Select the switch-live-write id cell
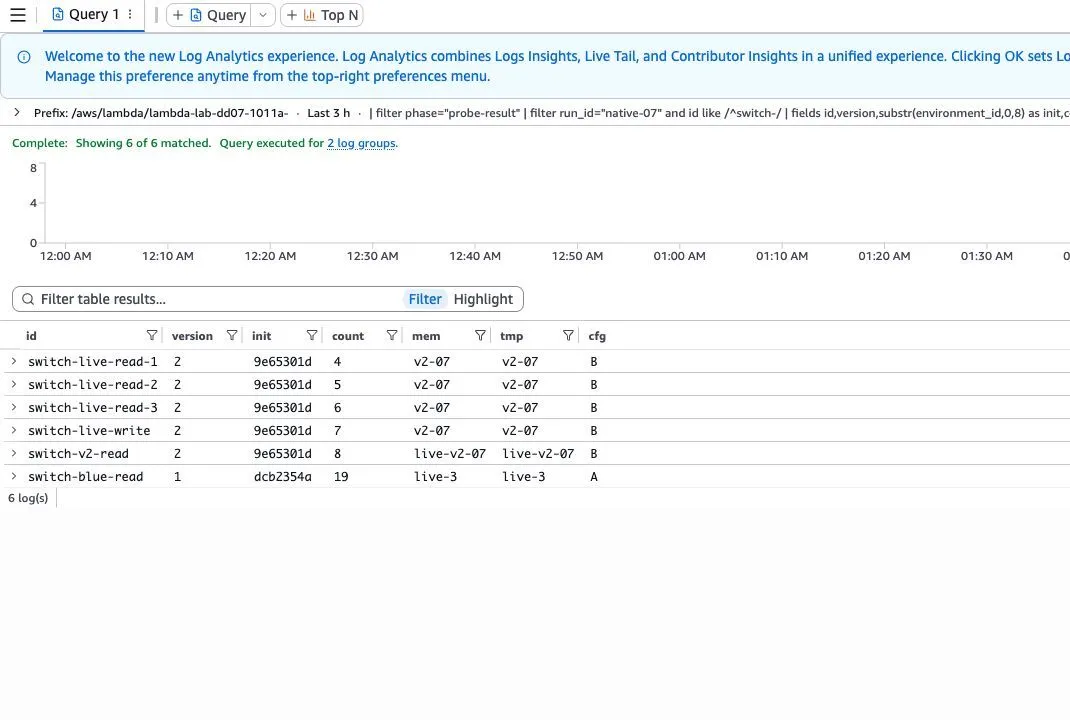Screen dimensions: 1070x720 click(x=89, y=431)
